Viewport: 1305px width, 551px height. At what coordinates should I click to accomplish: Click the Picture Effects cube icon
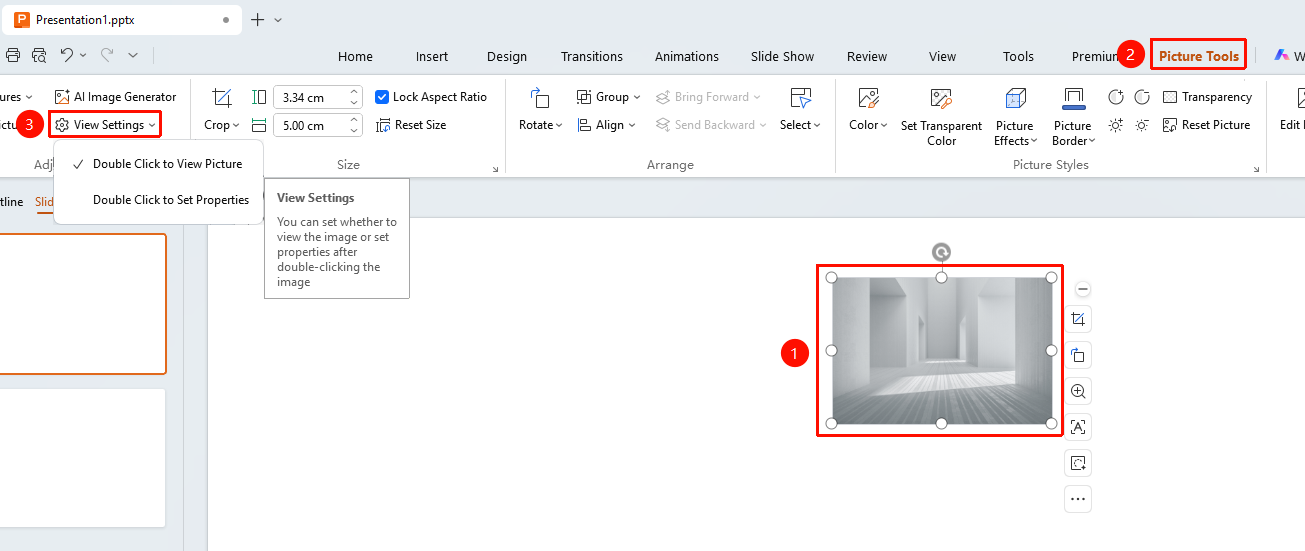pyautogui.click(x=1015, y=97)
